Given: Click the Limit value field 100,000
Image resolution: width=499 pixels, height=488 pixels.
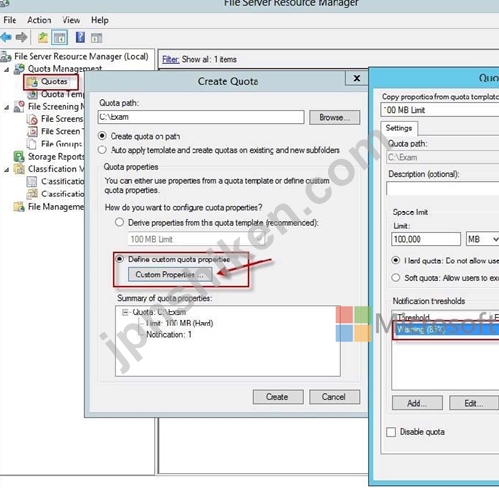Looking at the screenshot, I should click(426, 239).
